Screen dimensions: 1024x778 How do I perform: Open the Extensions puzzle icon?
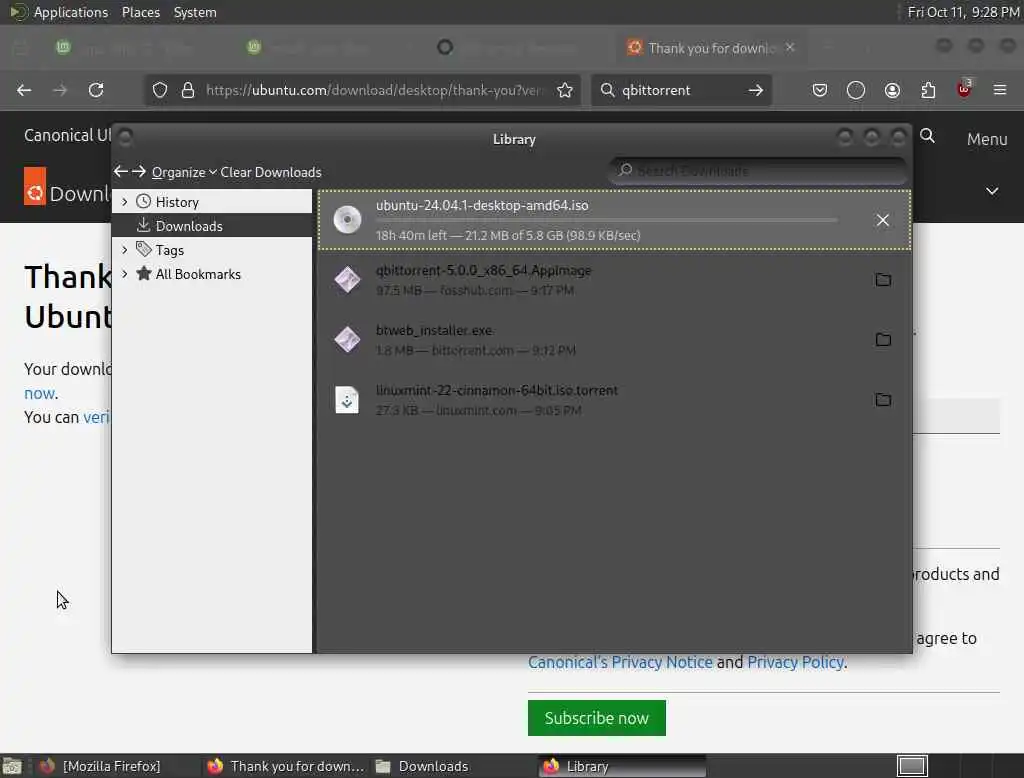coord(928,90)
